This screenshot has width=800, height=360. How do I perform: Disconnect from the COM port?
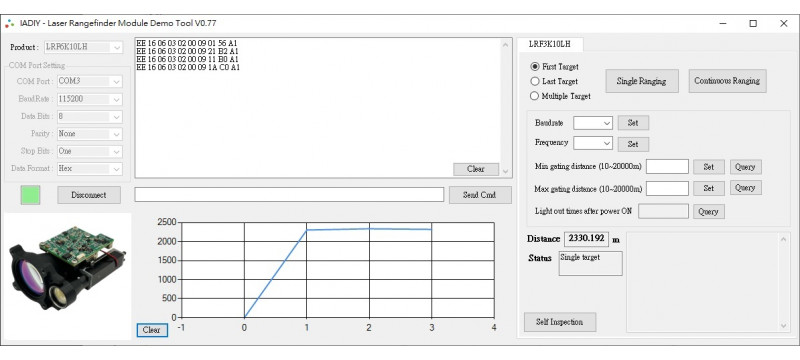89,195
